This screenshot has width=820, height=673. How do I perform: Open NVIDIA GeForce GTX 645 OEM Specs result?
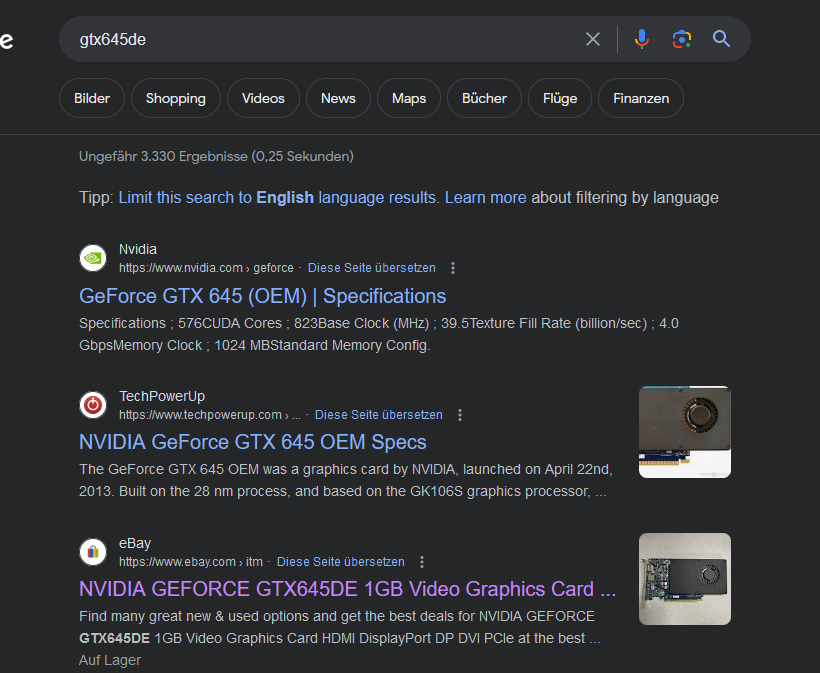(253, 442)
